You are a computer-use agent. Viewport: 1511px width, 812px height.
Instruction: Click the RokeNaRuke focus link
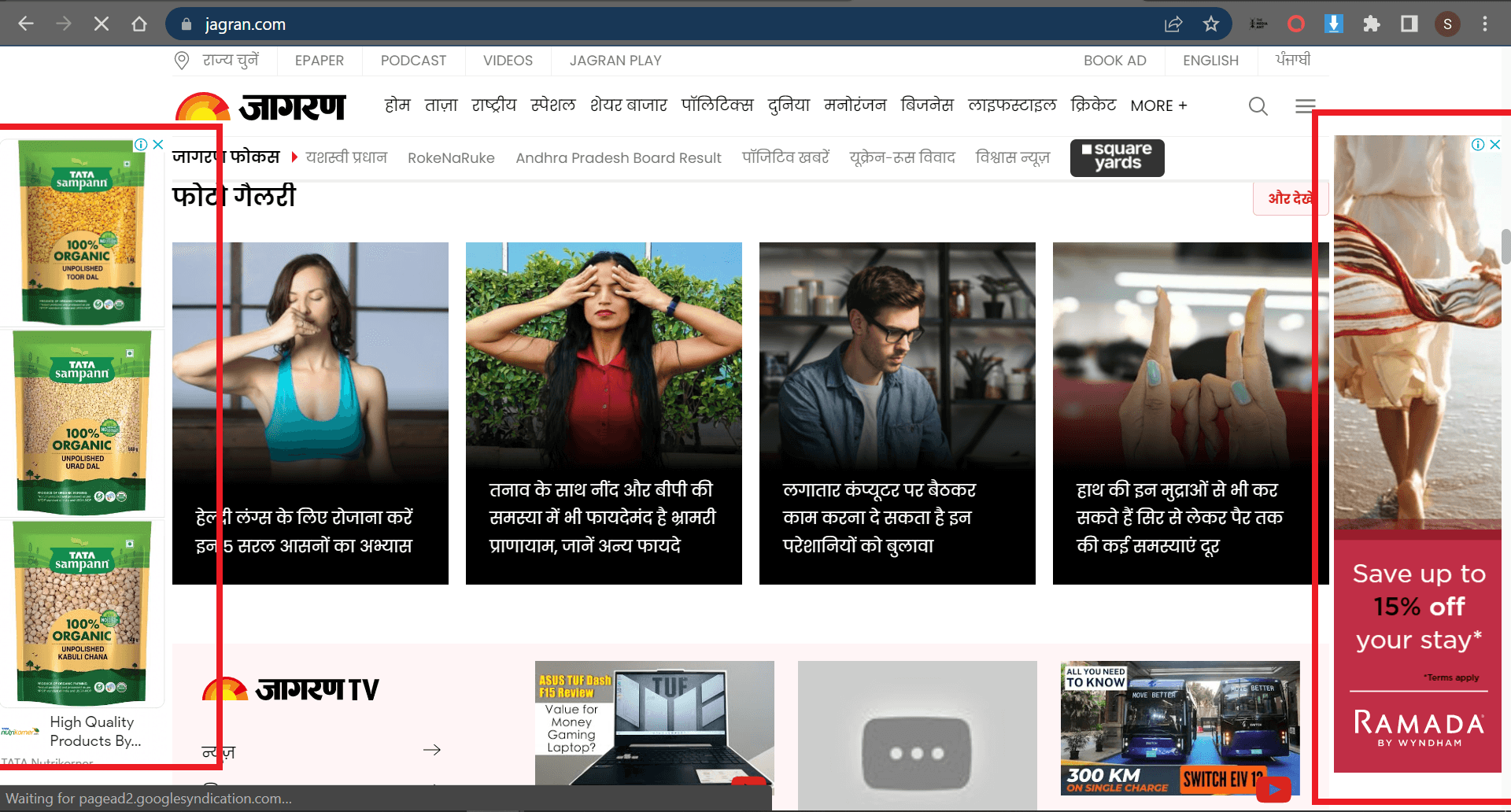451,158
